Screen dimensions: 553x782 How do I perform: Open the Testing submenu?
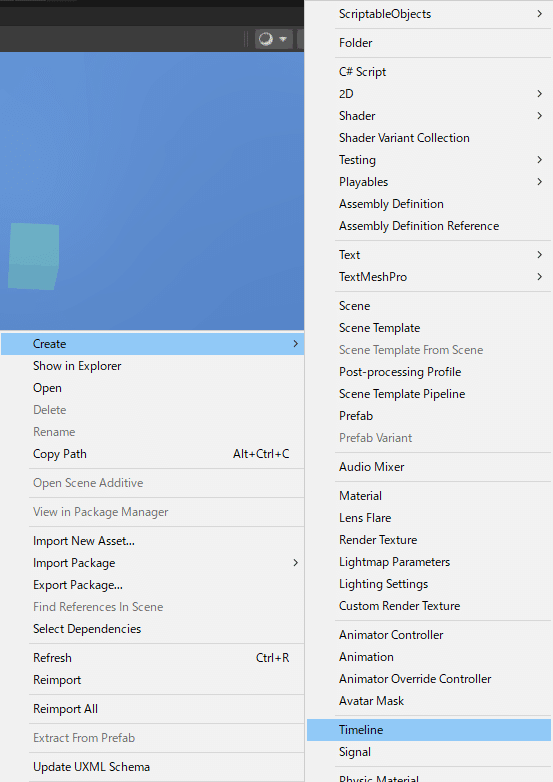(358, 160)
